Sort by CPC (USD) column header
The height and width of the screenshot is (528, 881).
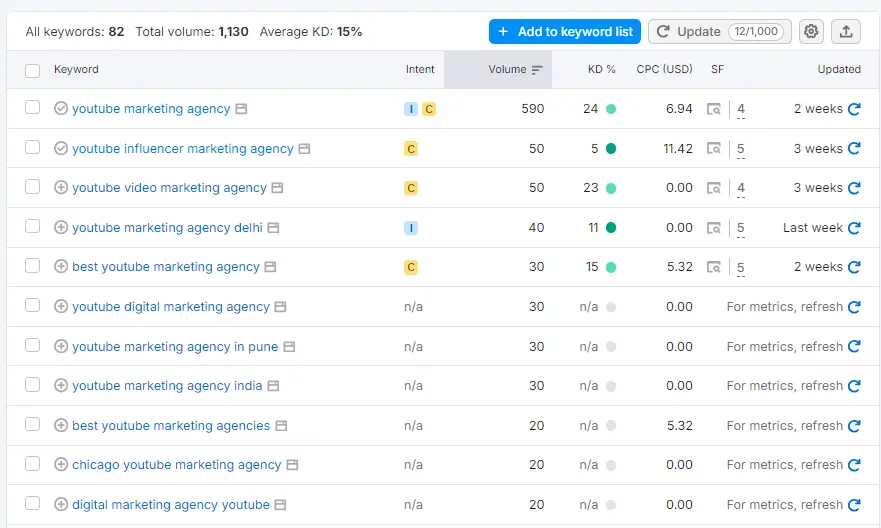664,70
